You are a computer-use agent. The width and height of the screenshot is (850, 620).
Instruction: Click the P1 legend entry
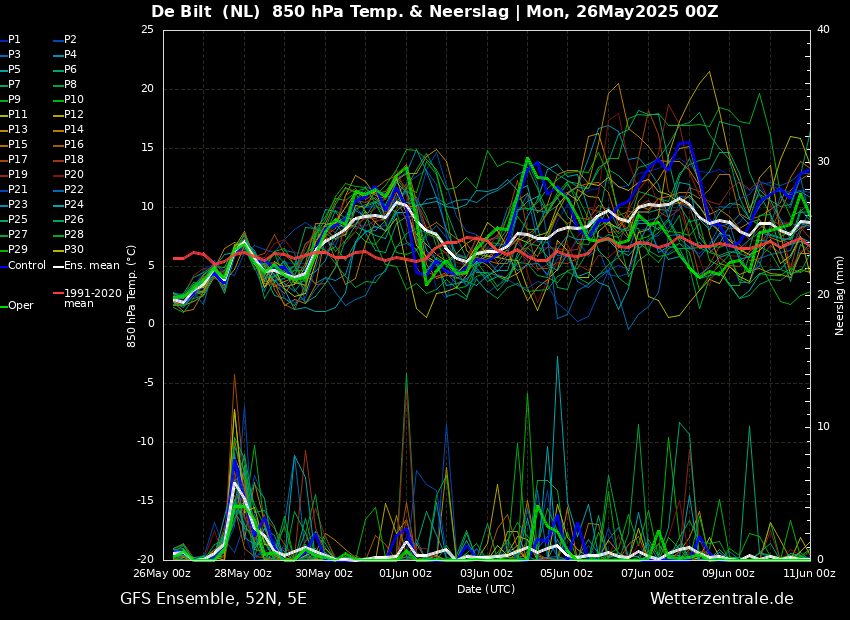[x=10, y=40]
